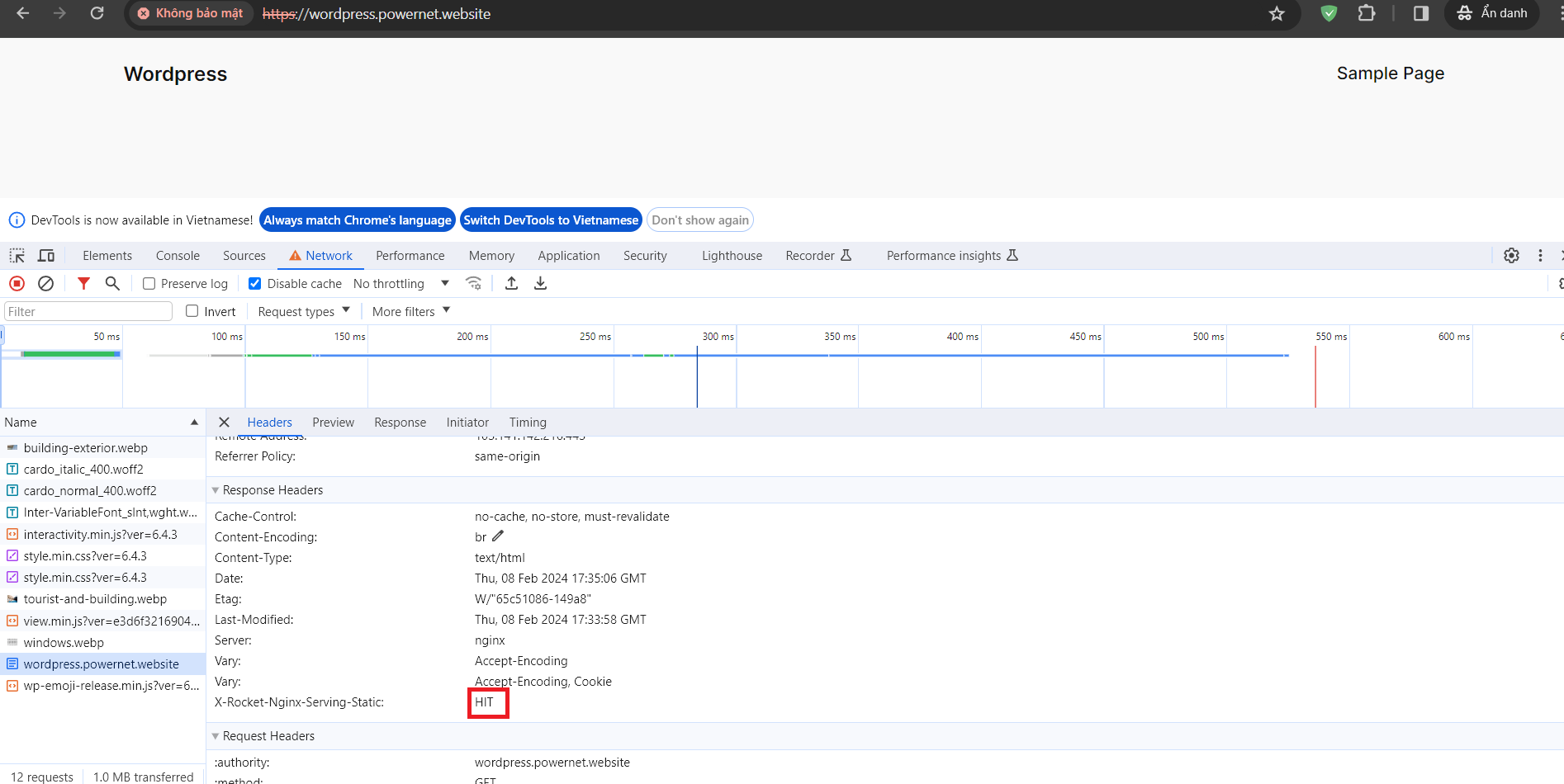Collapse the Response Headers section
Screen dimensions: 1564x784
pyautogui.click(x=216, y=490)
